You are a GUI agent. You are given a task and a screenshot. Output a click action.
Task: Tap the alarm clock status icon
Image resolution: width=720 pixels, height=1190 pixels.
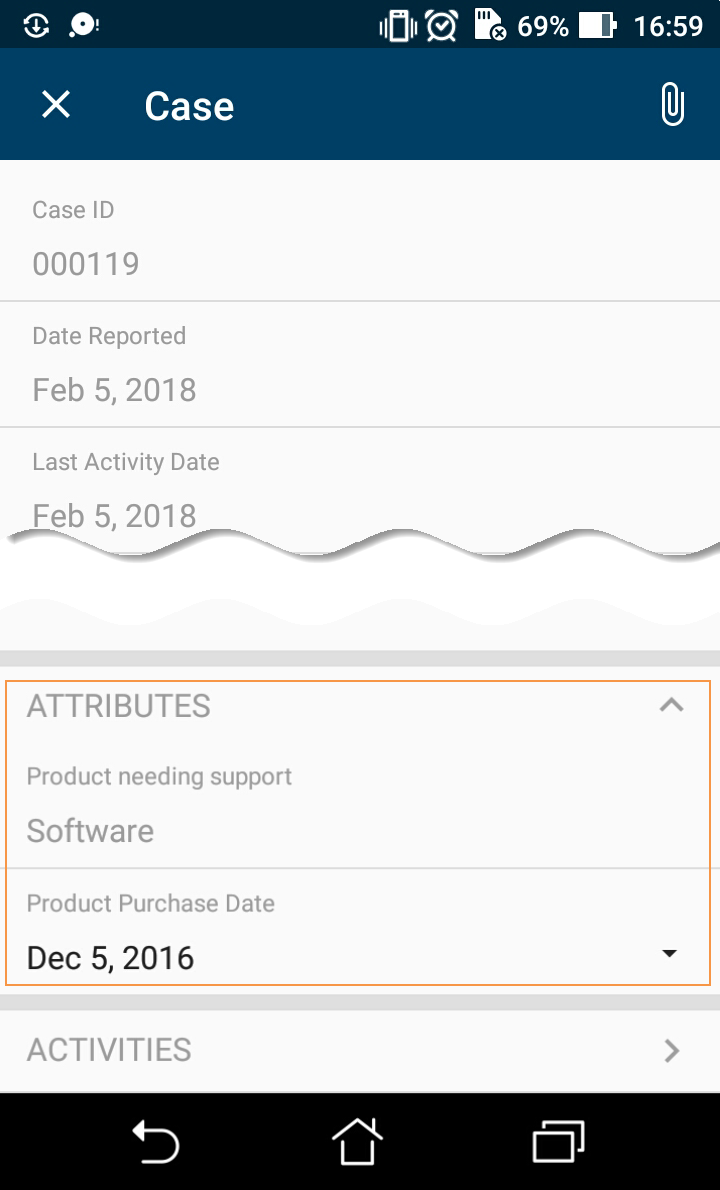tap(441, 25)
